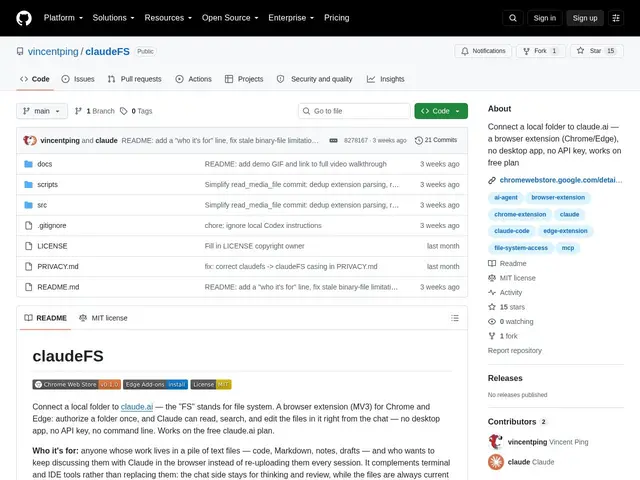This screenshot has width=640, height=480.
Task: Open the Projects tab
Action: pyautogui.click(x=244, y=79)
